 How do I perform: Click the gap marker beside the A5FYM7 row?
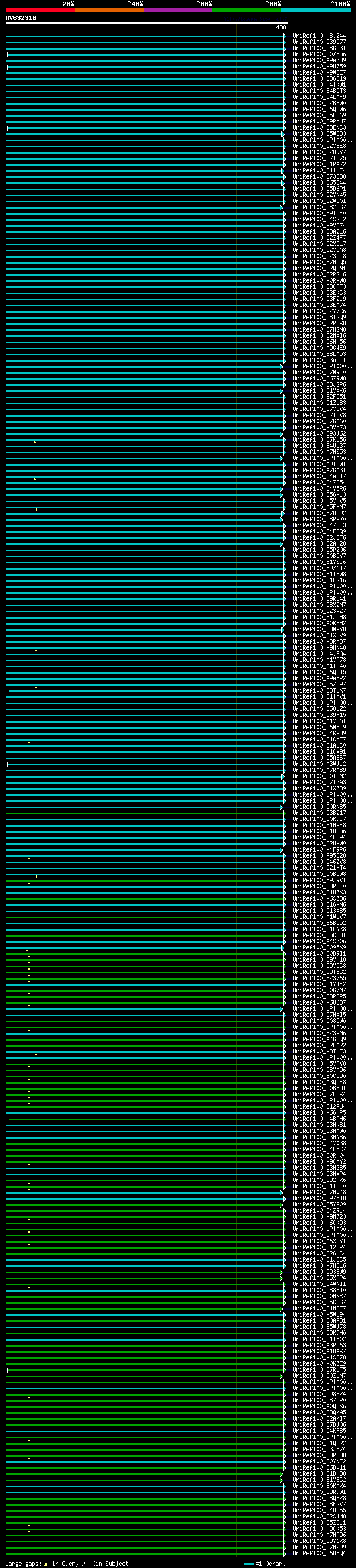pos(36,509)
